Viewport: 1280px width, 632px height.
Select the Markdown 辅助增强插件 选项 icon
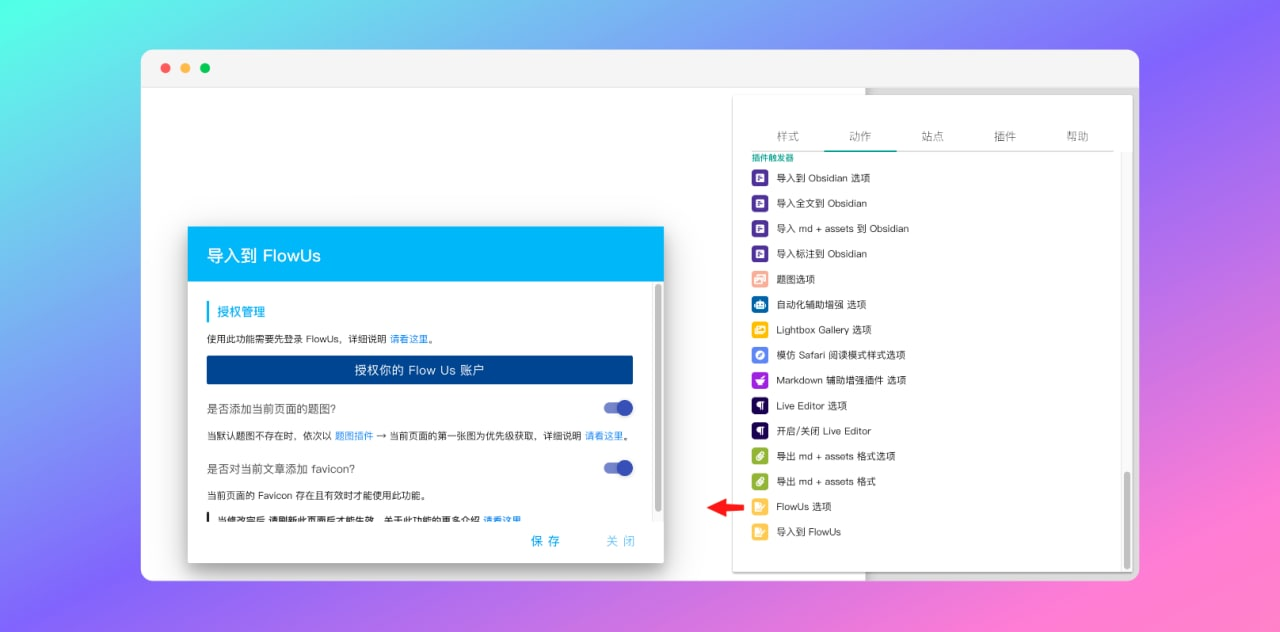[x=760, y=380]
